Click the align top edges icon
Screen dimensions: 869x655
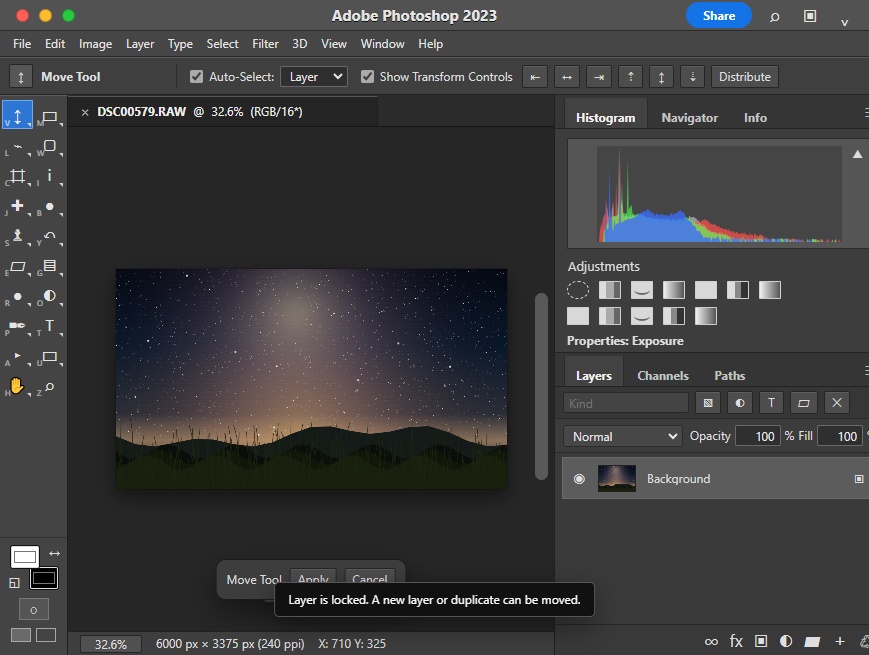[630, 77]
